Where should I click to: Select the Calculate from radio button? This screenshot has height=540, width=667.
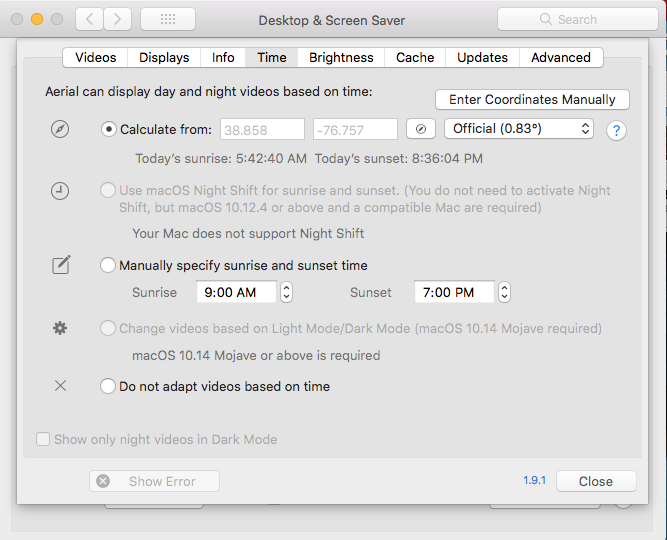point(109,129)
